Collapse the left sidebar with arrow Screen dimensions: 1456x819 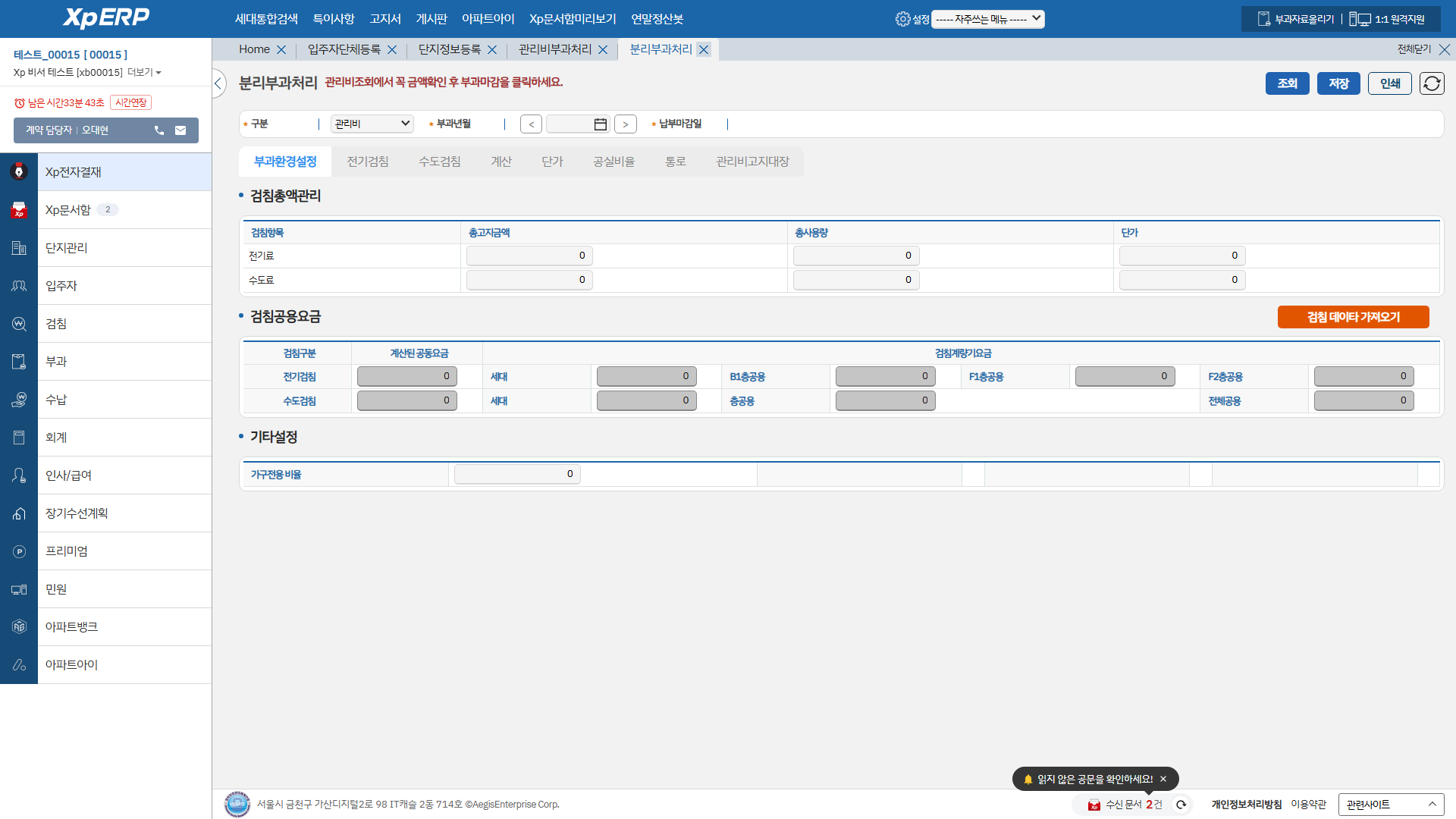click(x=218, y=83)
